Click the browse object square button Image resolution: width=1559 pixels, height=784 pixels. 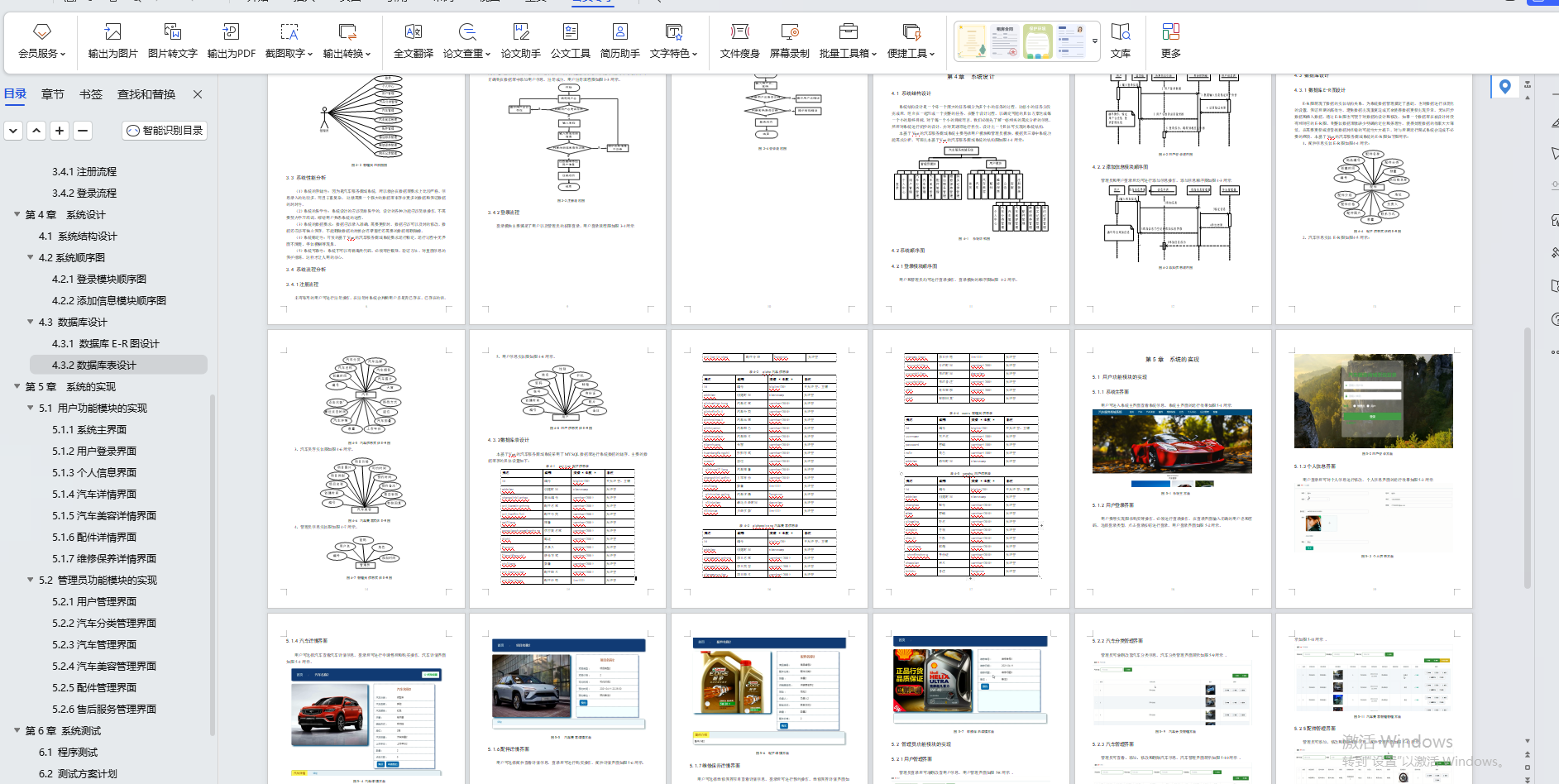(x=1528, y=767)
